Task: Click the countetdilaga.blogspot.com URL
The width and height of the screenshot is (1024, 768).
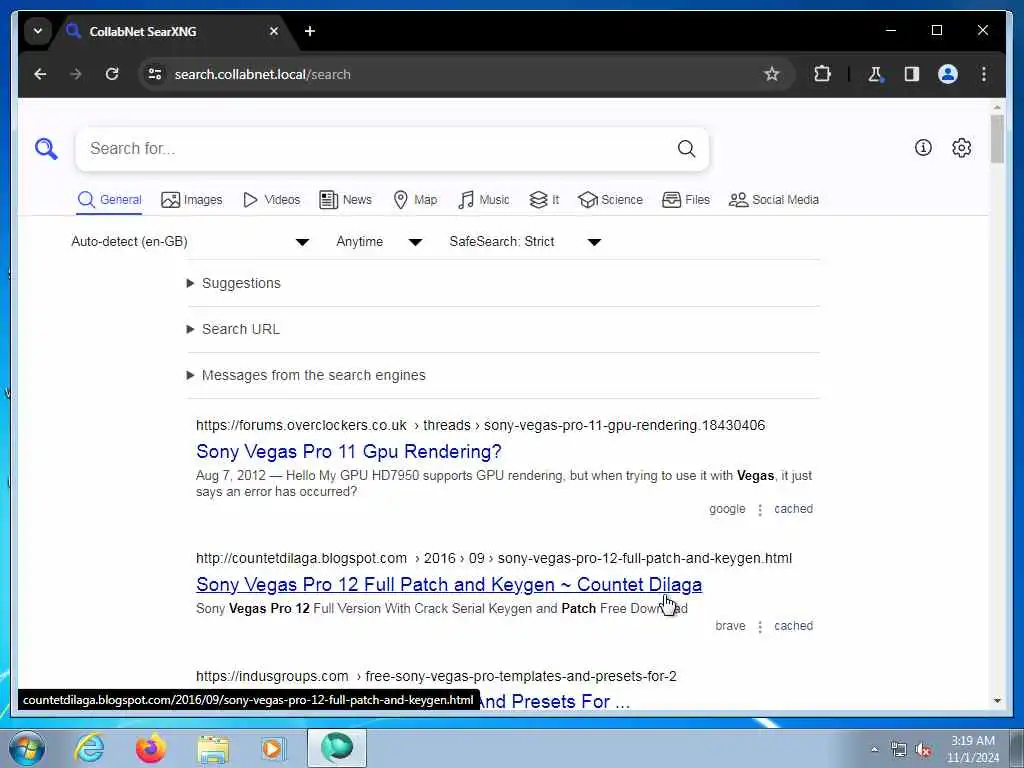Action: (x=494, y=559)
